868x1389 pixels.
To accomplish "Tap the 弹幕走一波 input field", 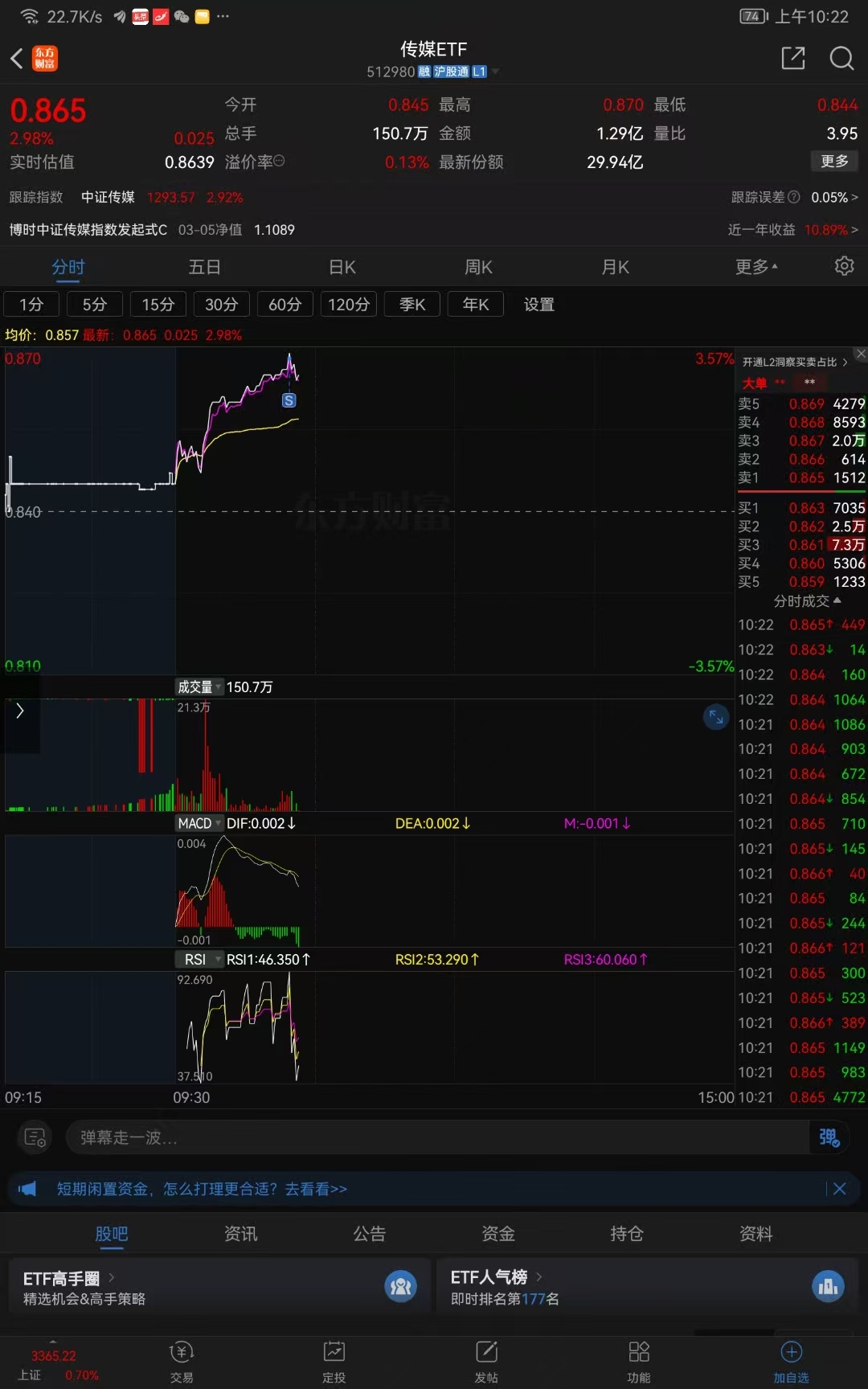I will [x=436, y=1137].
